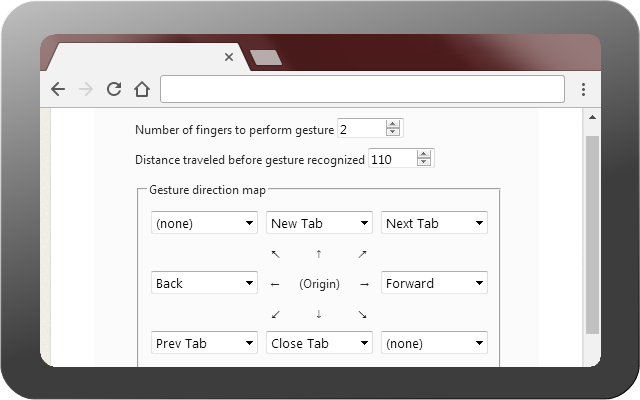Image resolution: width=640 pixels, height=400 pixels.
Task: Close the current browser tab
Action: pyautogui.click(x=229, y=57)
